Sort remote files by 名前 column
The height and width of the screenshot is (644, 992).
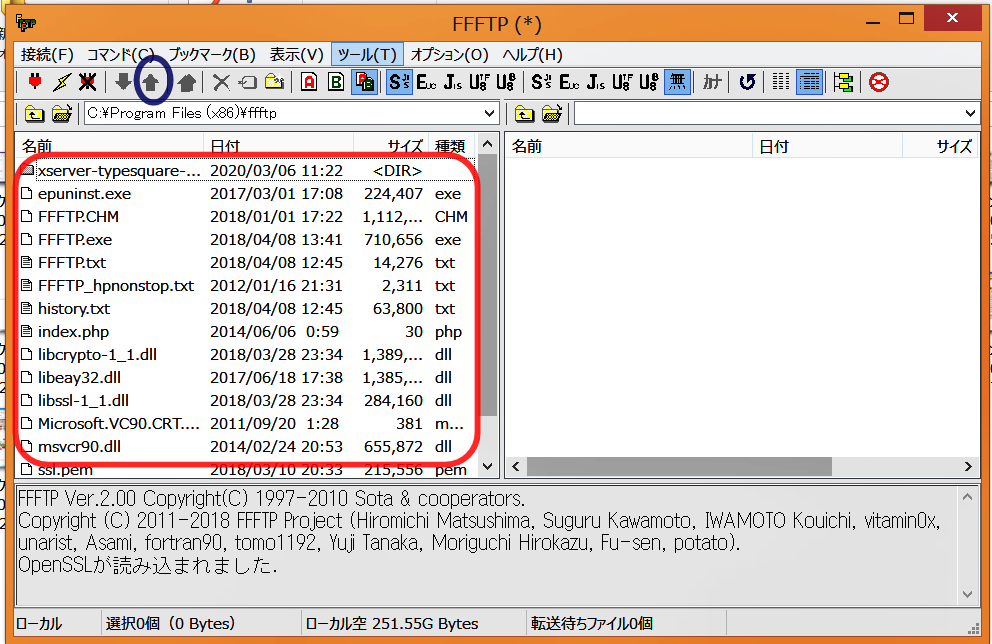pyautogui.click(x=629, y=146)
